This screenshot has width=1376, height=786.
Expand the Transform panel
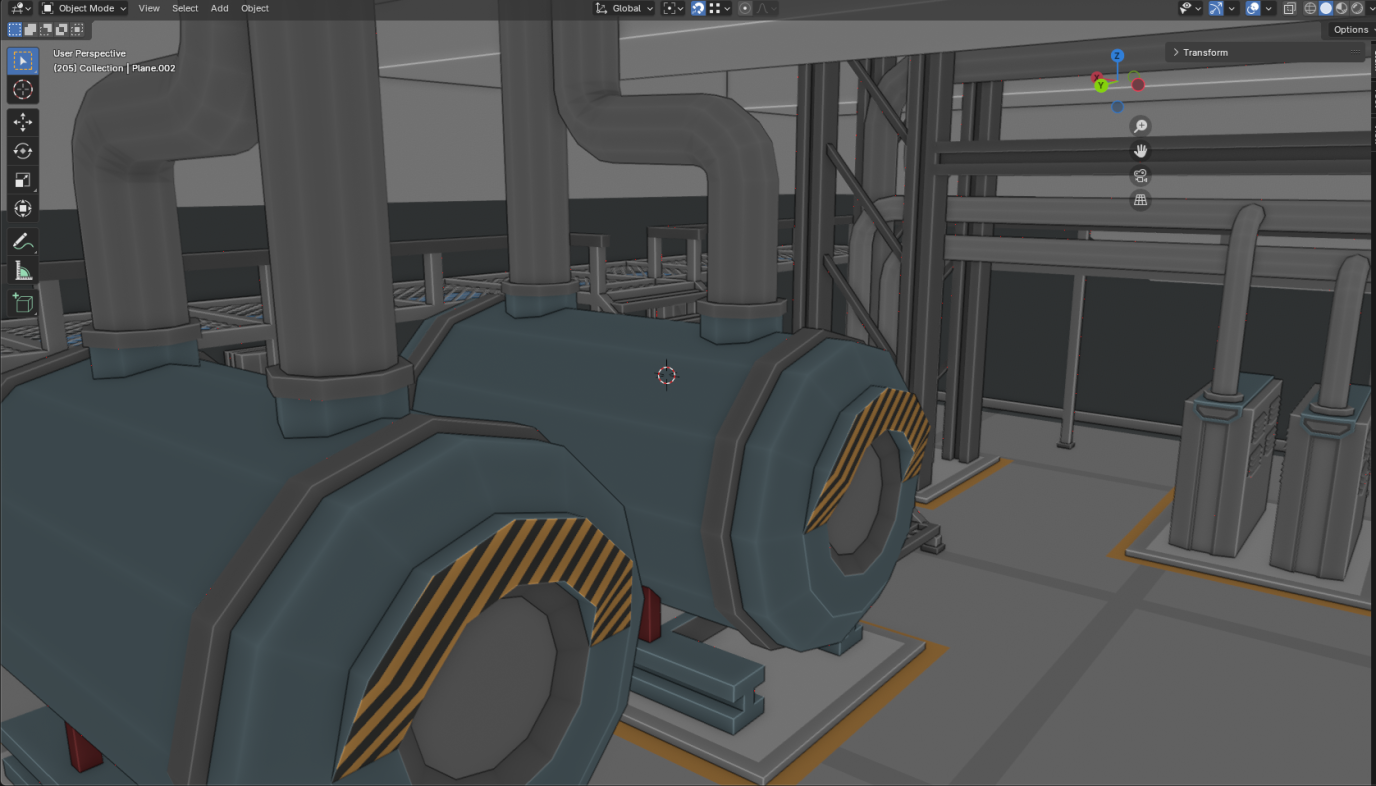click(x=1205, y=52)
